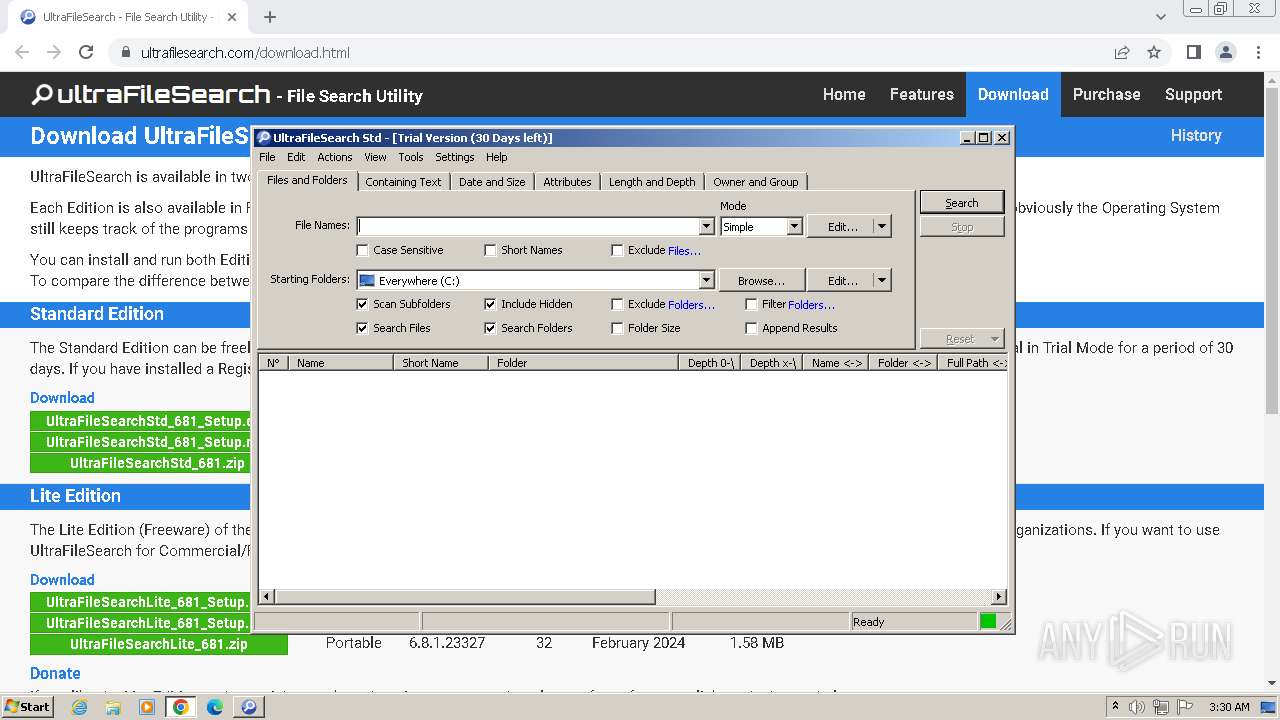Go to Purchase page on website

pos(1106,94)
